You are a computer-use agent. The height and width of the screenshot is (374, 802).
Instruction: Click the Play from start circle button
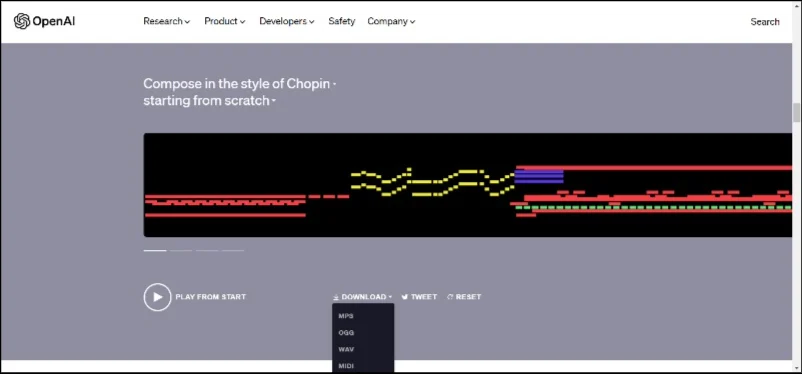pos(158,297)
